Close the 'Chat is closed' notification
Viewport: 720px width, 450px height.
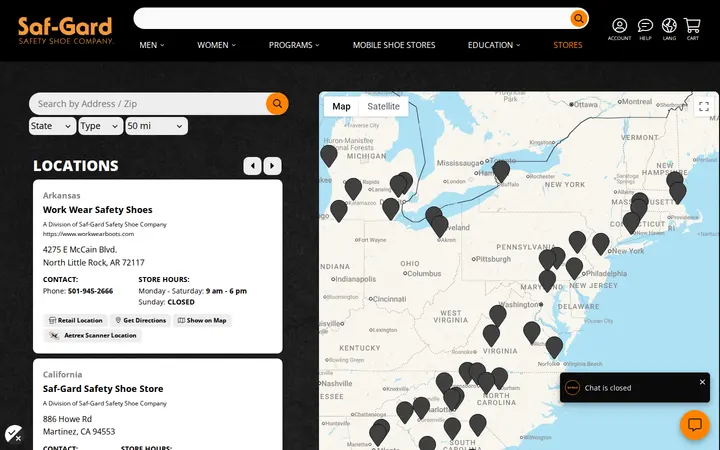coord(702,382)
